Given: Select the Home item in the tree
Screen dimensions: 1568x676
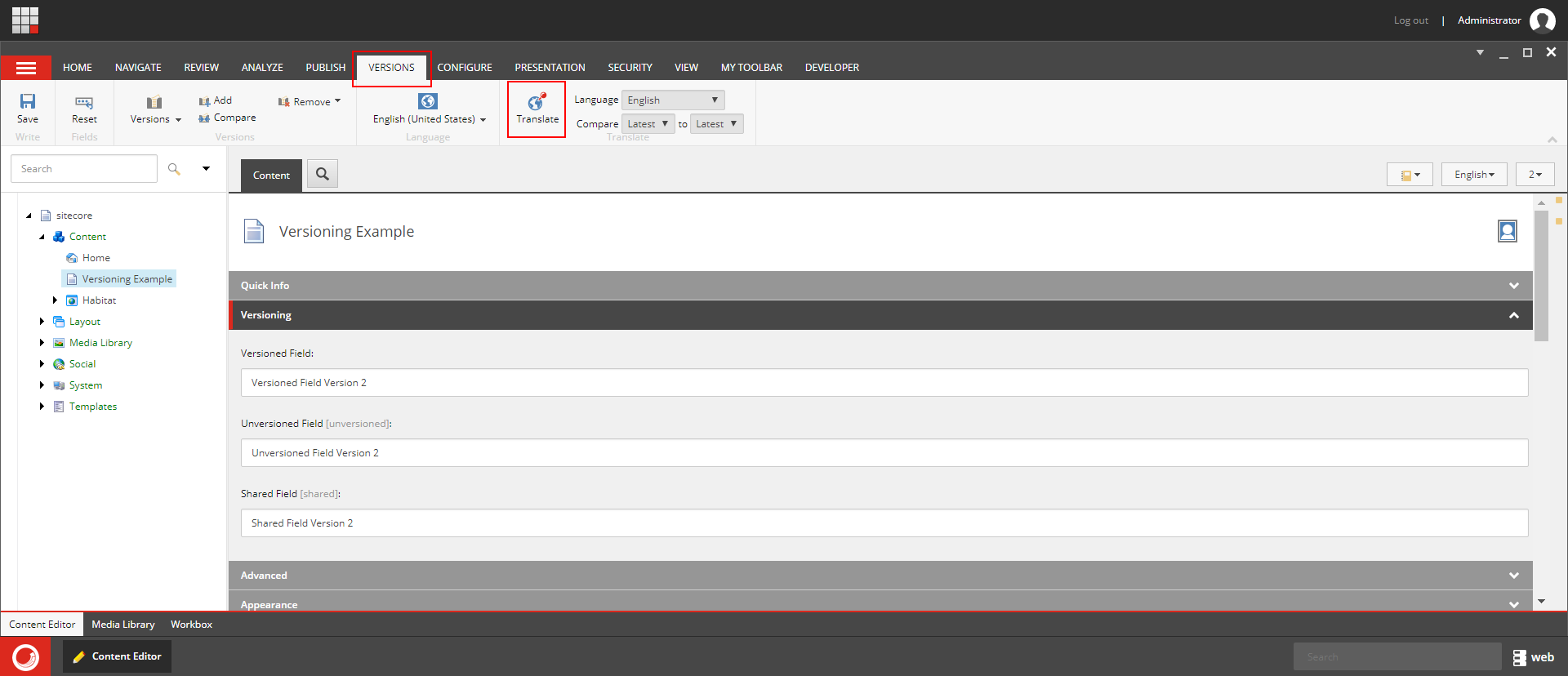Looking at the screenshot, I should 96,258.
